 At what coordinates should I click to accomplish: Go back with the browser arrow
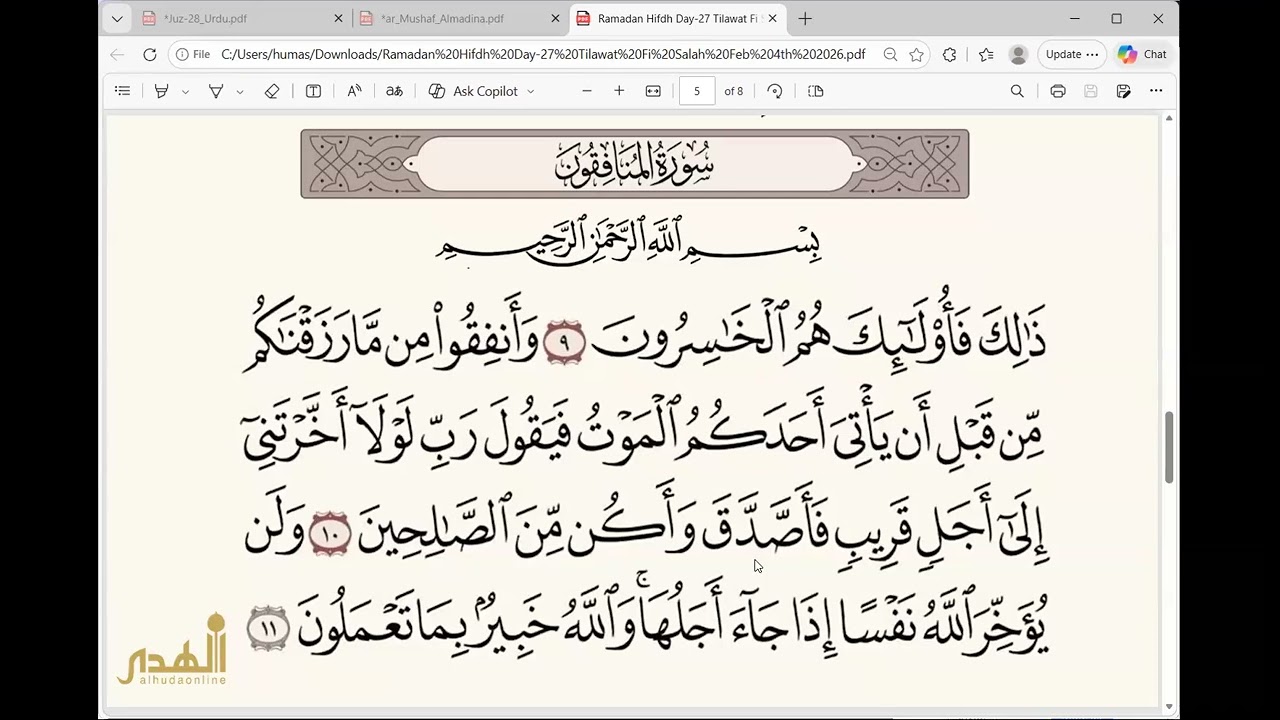[117, 54]
